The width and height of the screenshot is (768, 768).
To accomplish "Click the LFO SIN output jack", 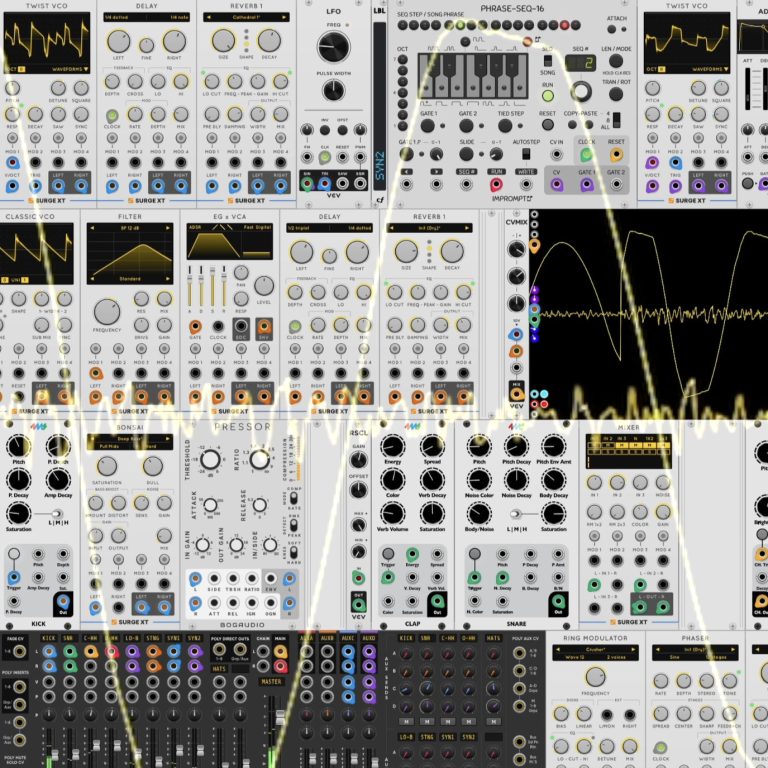I will pyautogui.click(x=307, y=184).
